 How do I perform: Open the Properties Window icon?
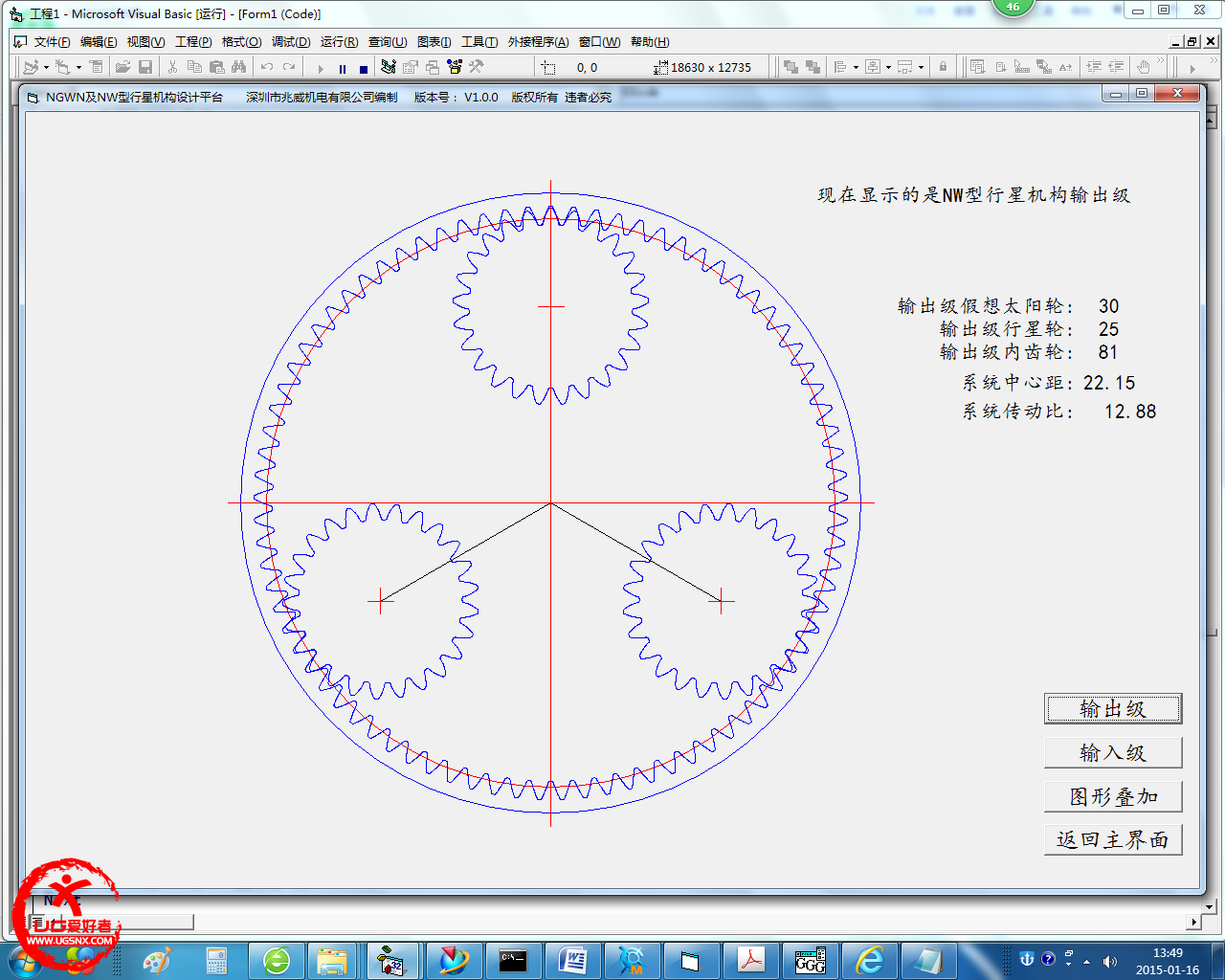411,67
